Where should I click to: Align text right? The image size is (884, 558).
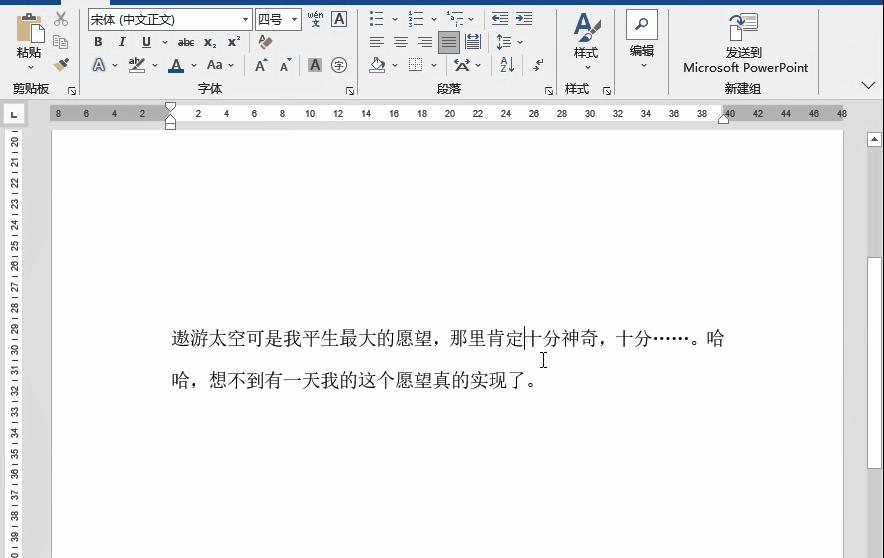pos(425,42)
